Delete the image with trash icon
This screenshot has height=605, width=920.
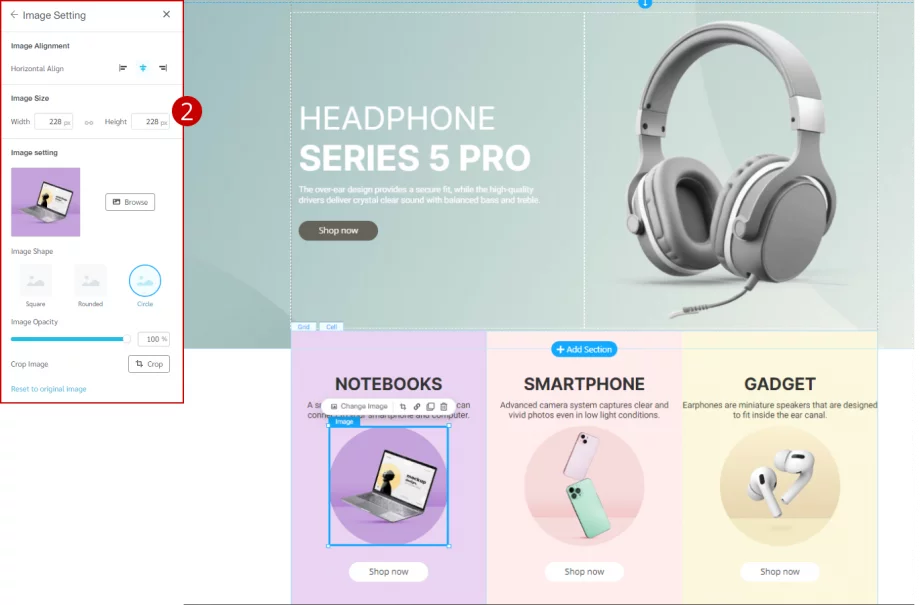[x=444, y=406]
